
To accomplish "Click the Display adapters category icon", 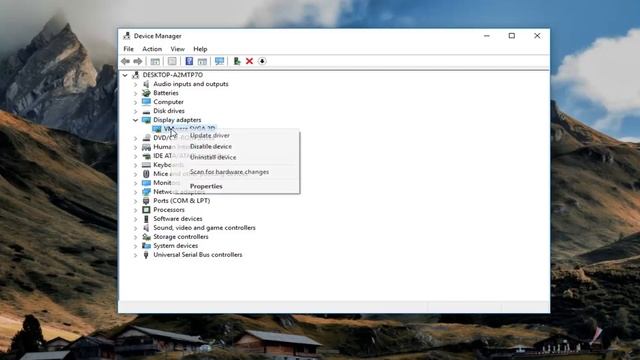I will 146,120.
